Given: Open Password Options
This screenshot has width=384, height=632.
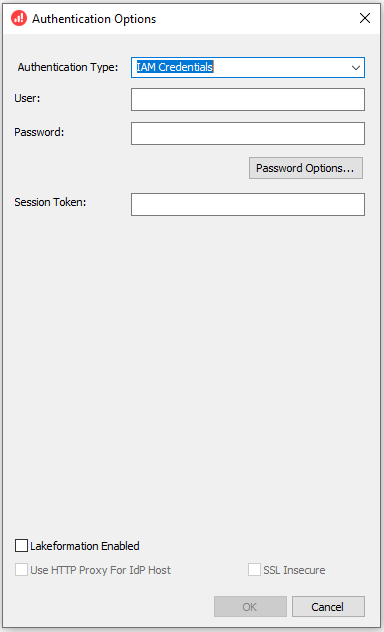Looking at the screenshot, I should click(x=306, y=168).
